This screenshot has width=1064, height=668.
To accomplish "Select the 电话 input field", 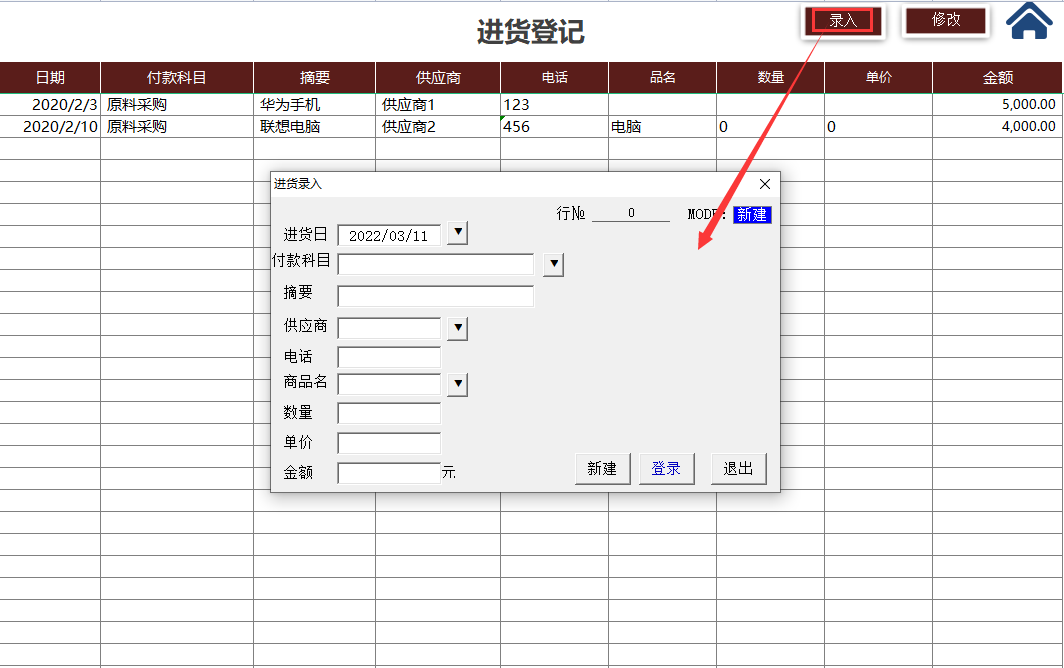I will tap(390, 356).
